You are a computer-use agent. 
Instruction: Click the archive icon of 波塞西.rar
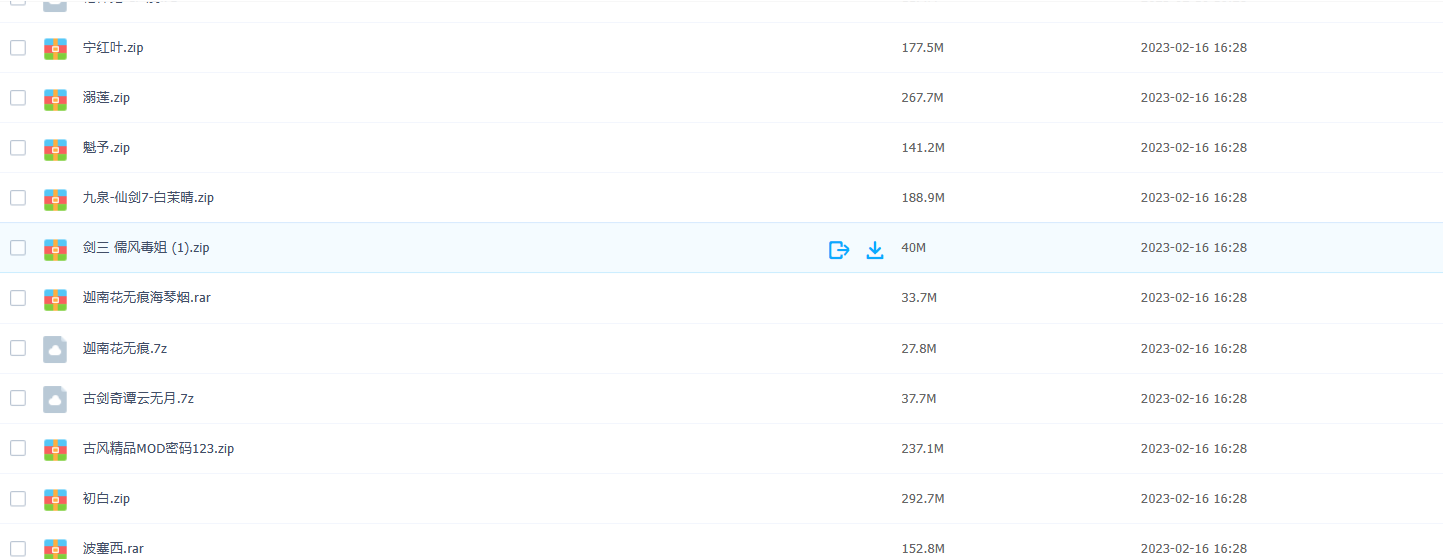click(x=55, y=548)
